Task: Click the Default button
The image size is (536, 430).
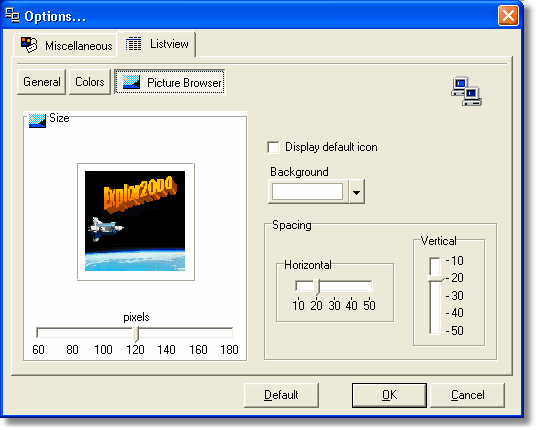Action: 281,395
